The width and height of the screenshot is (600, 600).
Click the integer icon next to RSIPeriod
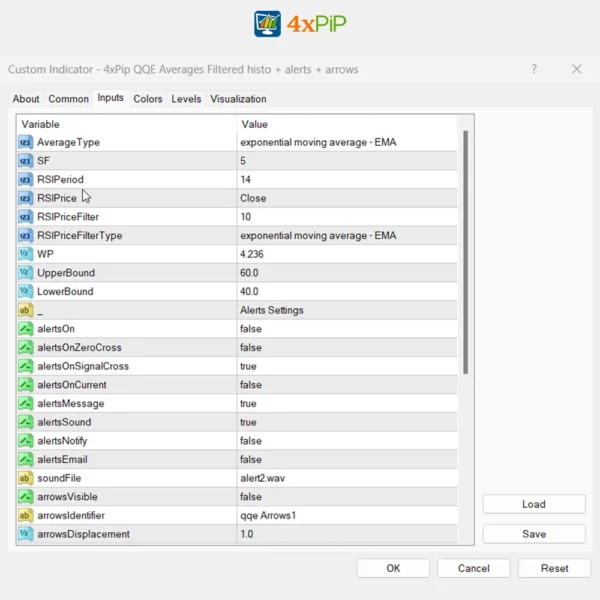(x=26, y=180)
